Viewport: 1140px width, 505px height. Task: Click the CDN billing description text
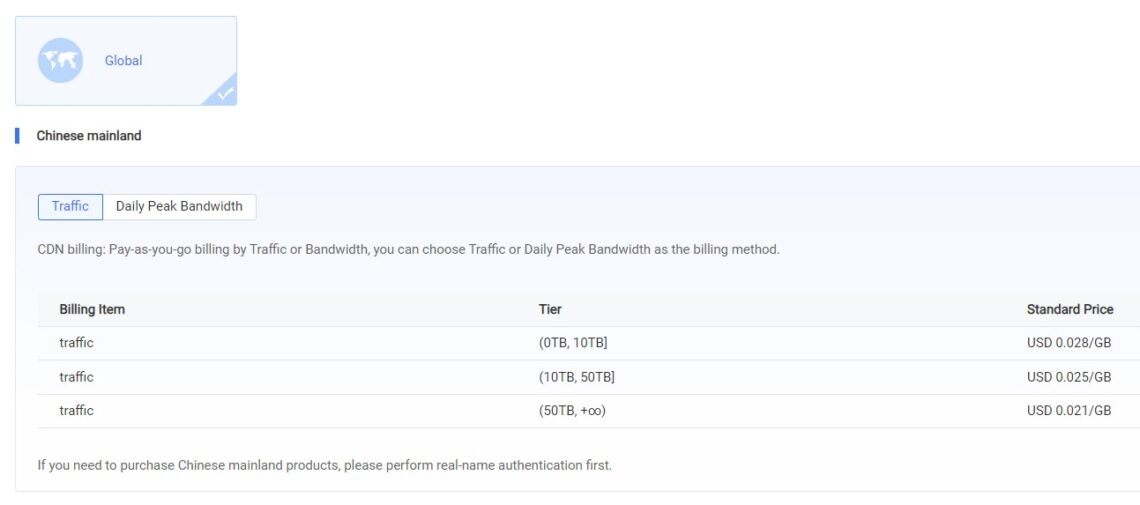[408, 249]
